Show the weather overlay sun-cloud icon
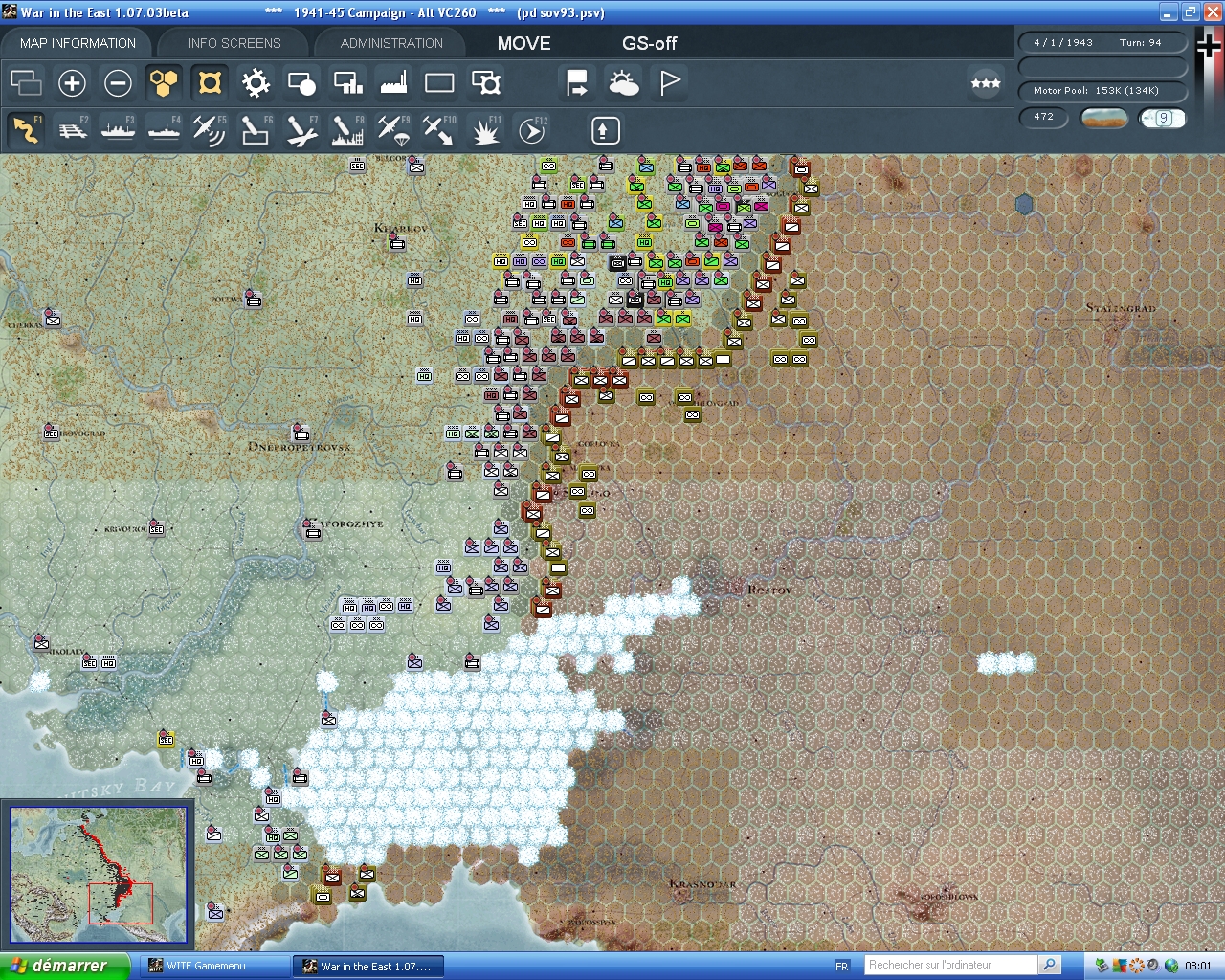The height and width of the screenshot is (980, 1225). (624, 83)
